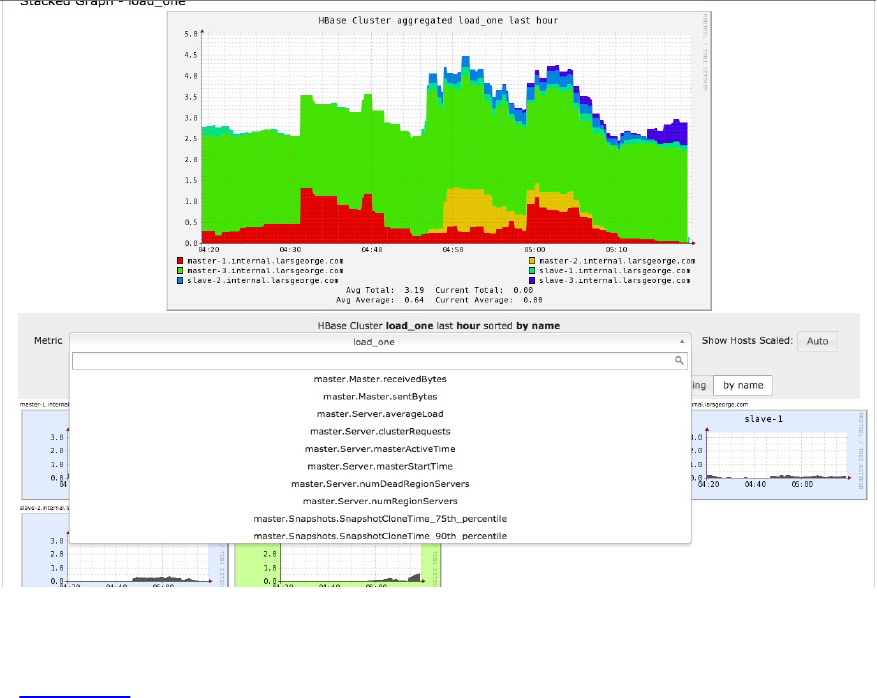Choose master.Server.averageLoad from list
The width and height of the screenshot is (877, 698).
[380, 414]
